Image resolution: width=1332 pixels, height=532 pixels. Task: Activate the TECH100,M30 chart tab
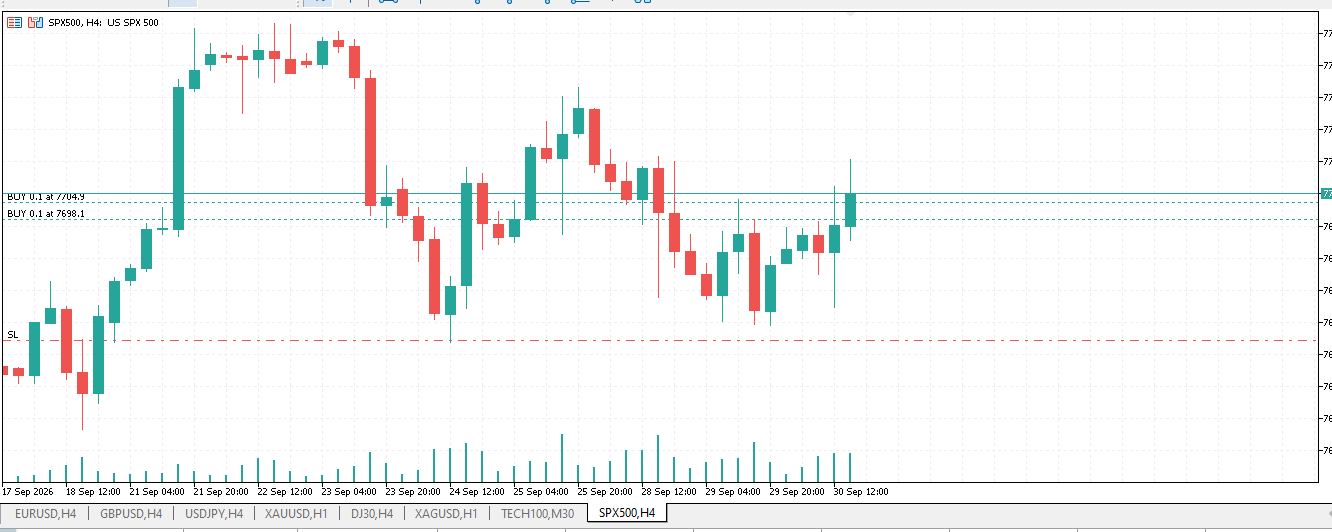[x=538, y=513]
